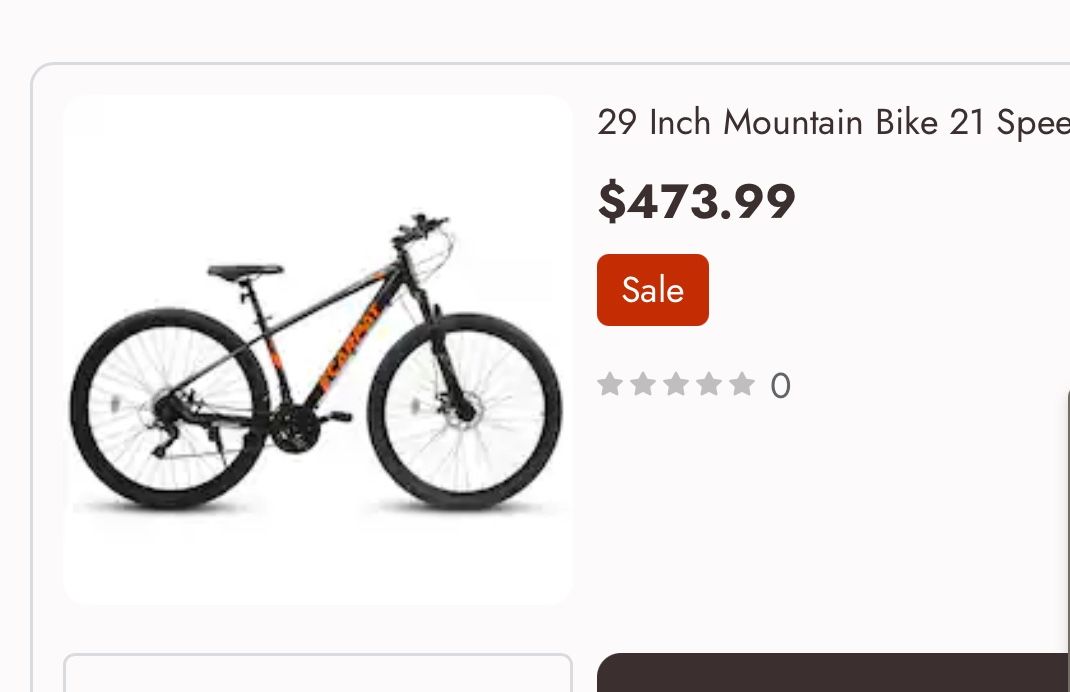Image resolution: width=1070 pixels, height=692 pixels.
Task: Open the mountain bike product photo
Action: [317, 349]
